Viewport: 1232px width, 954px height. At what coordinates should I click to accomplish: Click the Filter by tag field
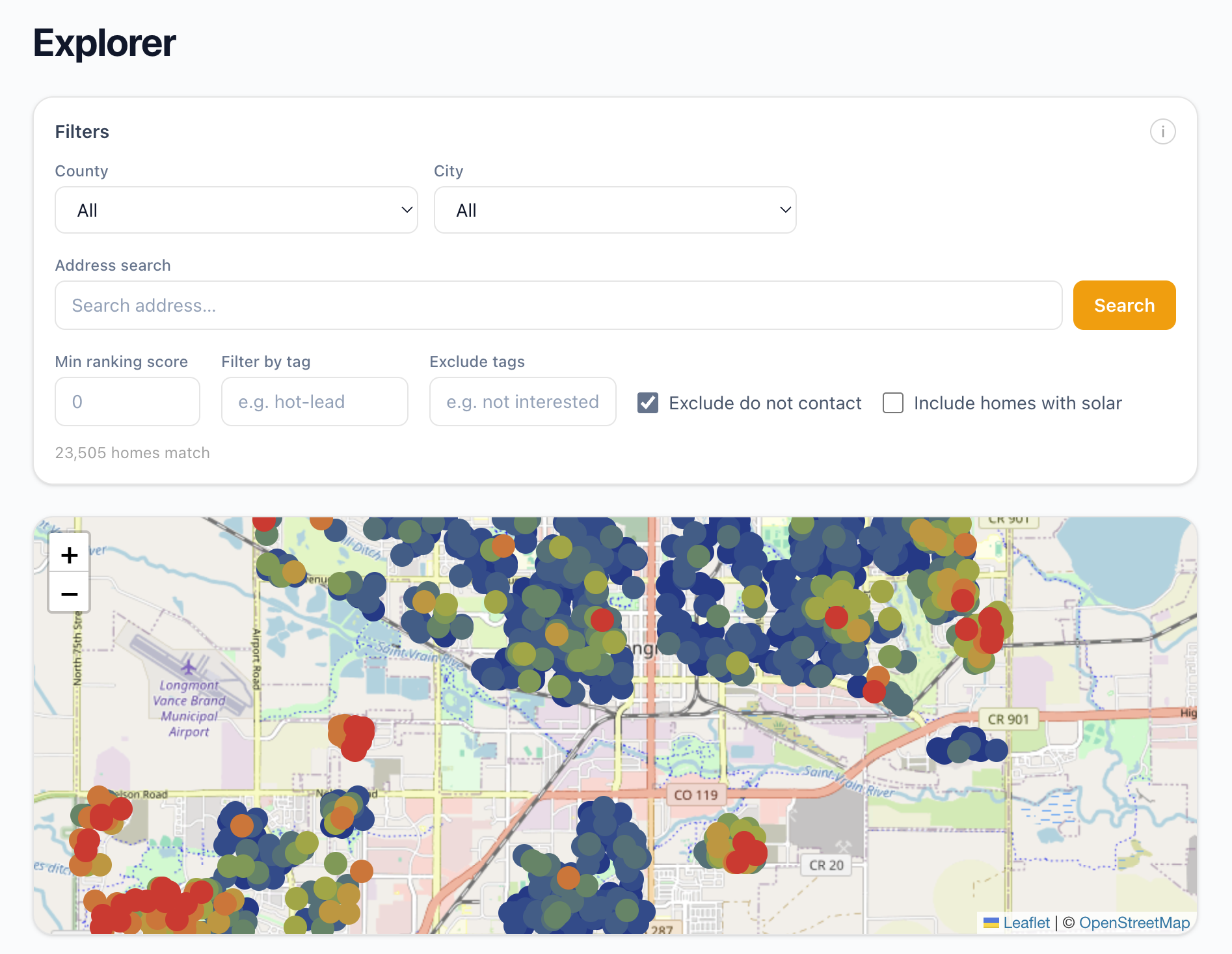315,402
